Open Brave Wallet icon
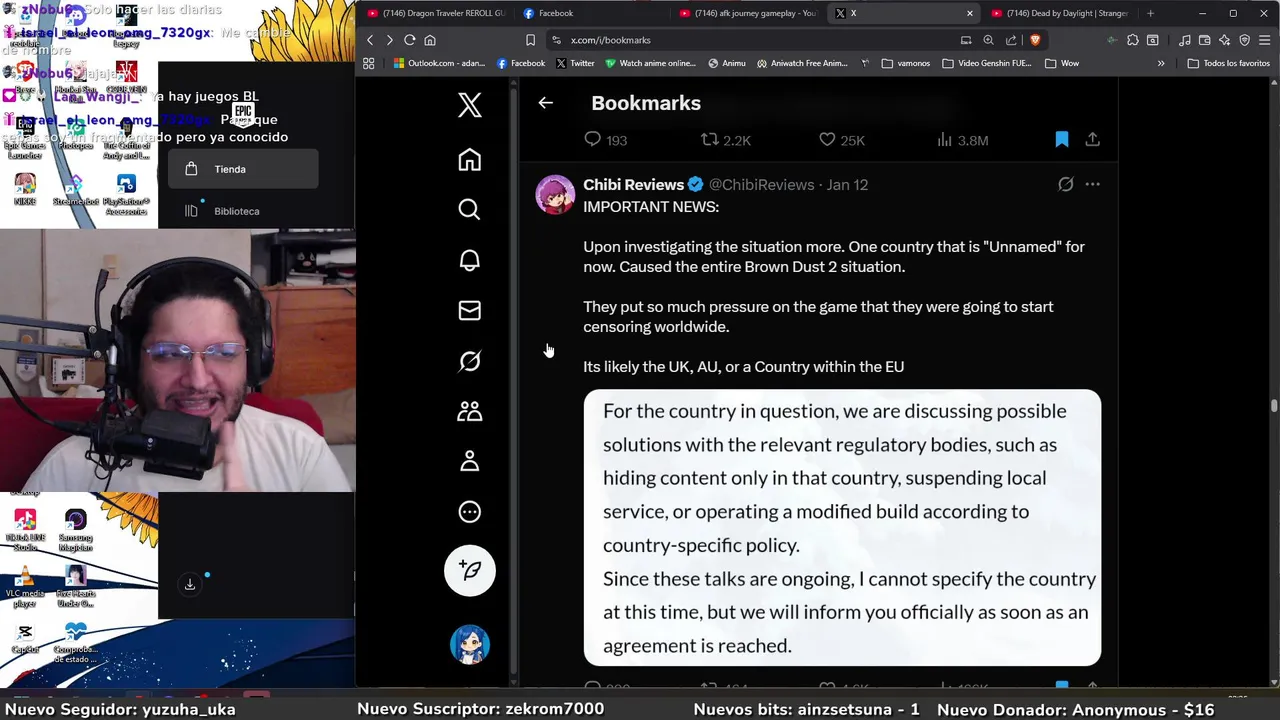Screen dimensions: 1280x720 (1204, 40)
